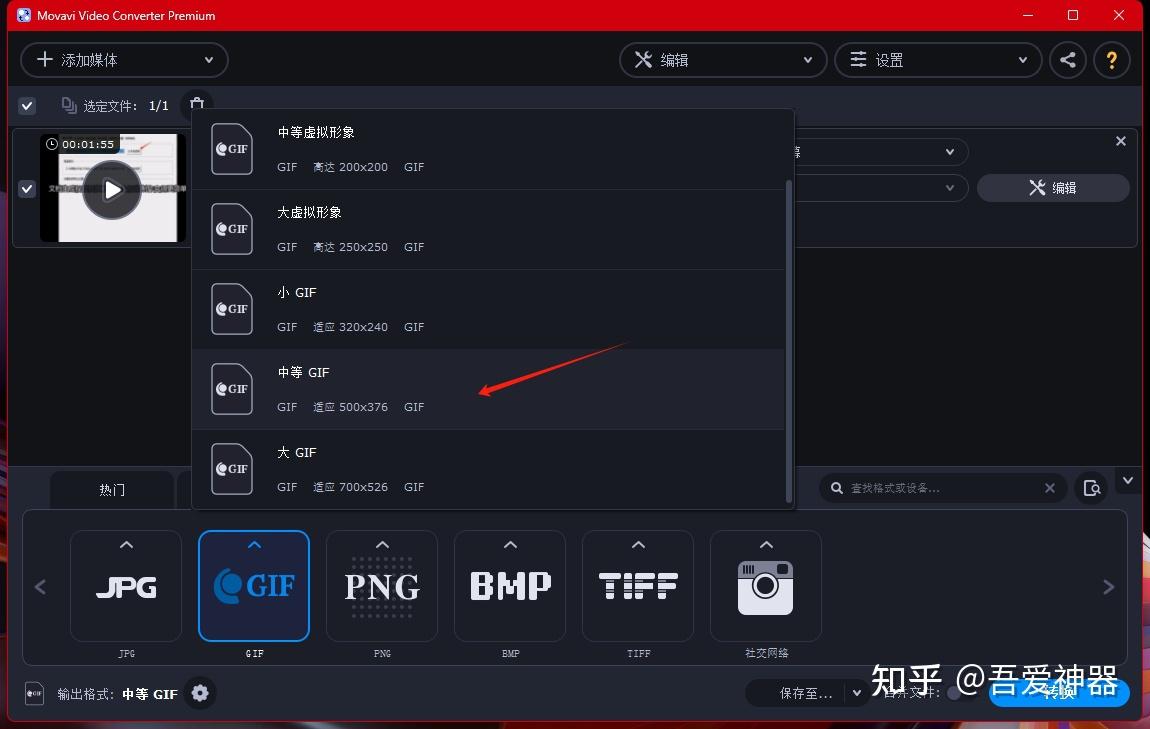Open the 添加媒体 dropdown button

pos(124,60)
